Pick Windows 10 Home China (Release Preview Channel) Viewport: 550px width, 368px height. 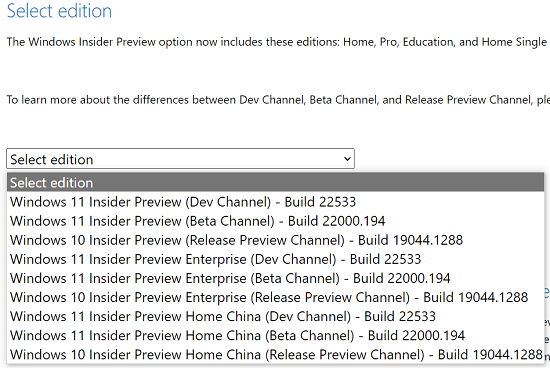pyautogui.click(x=275, y=354)
